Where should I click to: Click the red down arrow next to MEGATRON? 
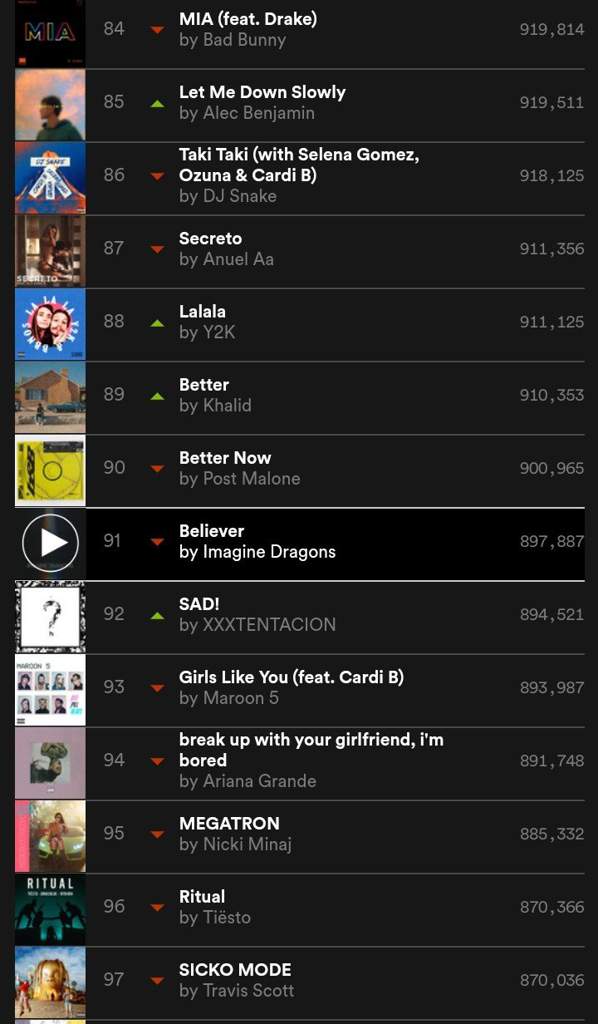(157, 835)
